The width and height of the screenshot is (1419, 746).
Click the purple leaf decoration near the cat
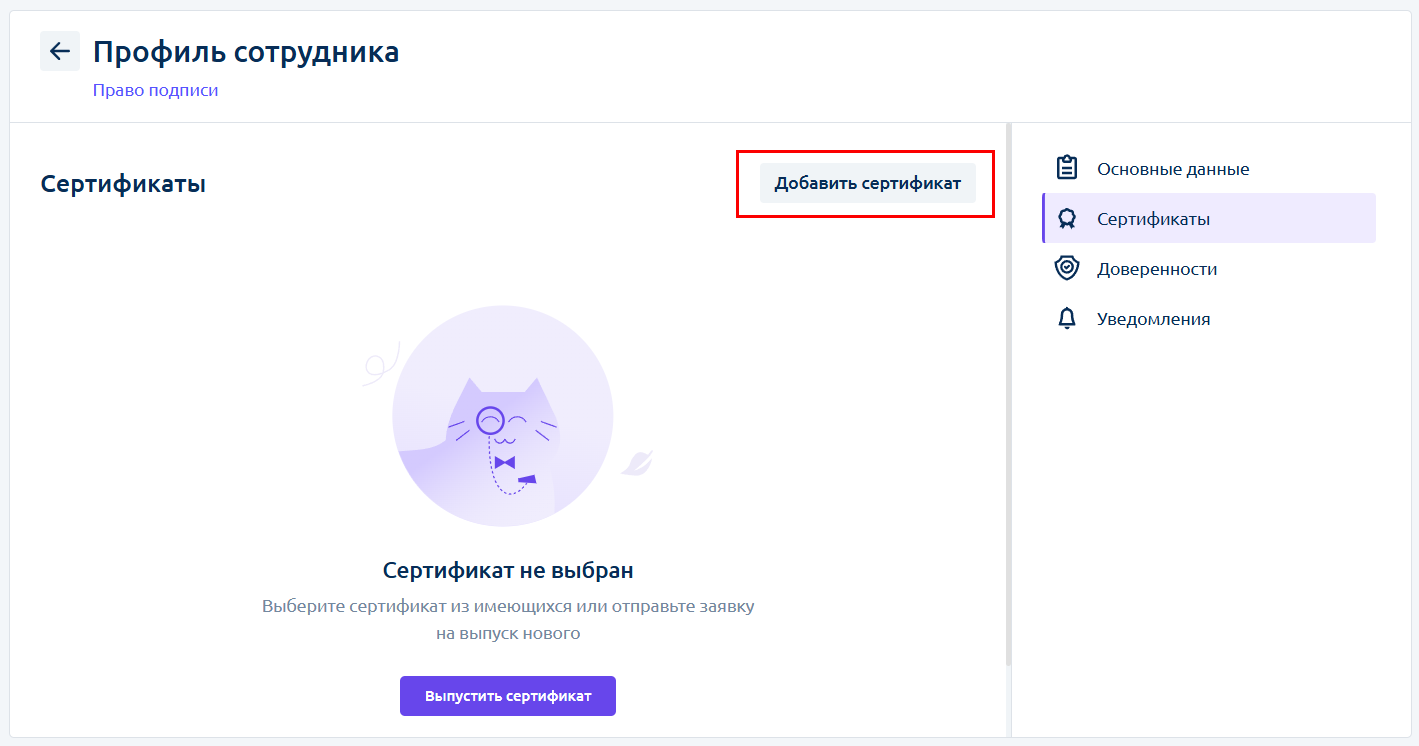coord(637,462)
